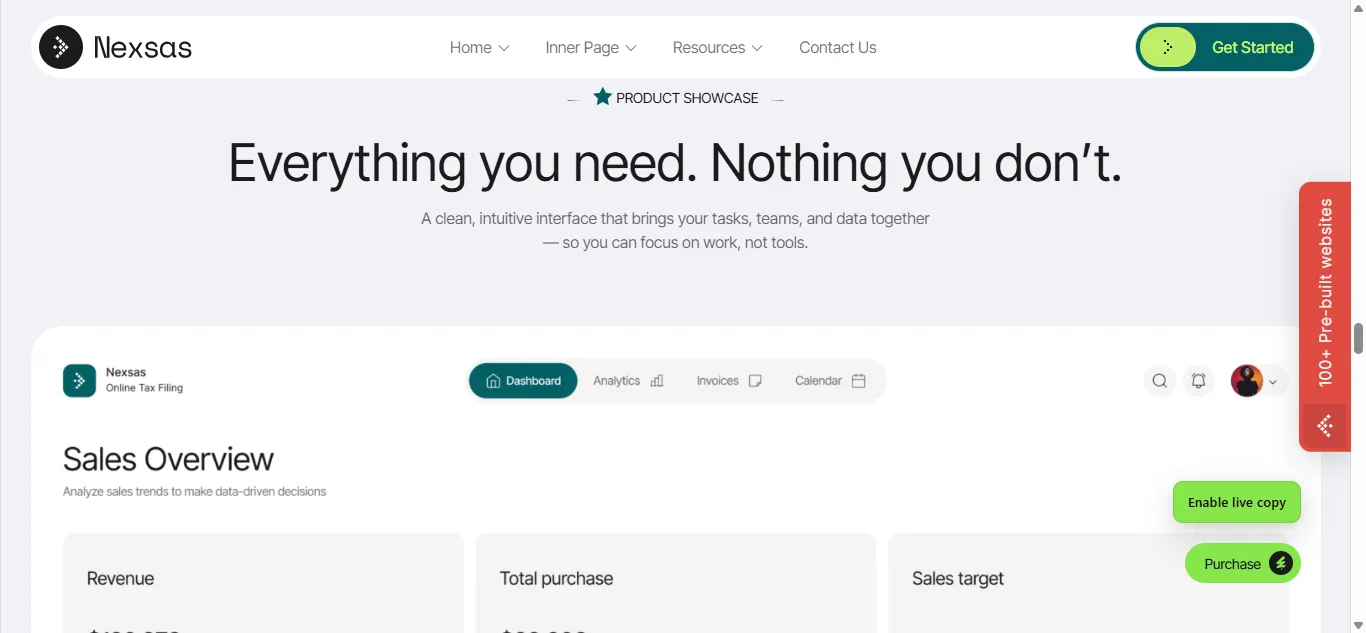This screenshot has height=633, width=1366.
Task: Open the Contact Us page
Action: click(838, 48)
